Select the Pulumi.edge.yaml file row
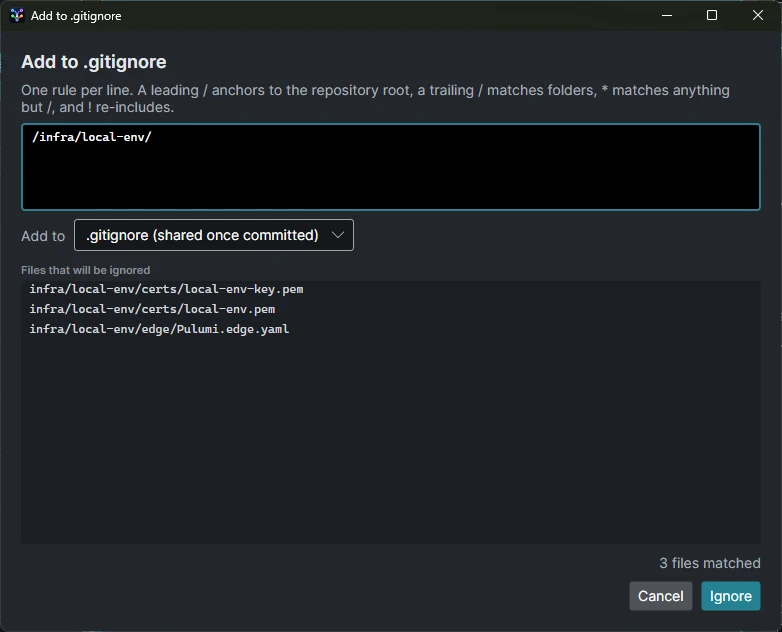This screenshot has height=632, width=782. pyautogui.click(x=391, y=329)
